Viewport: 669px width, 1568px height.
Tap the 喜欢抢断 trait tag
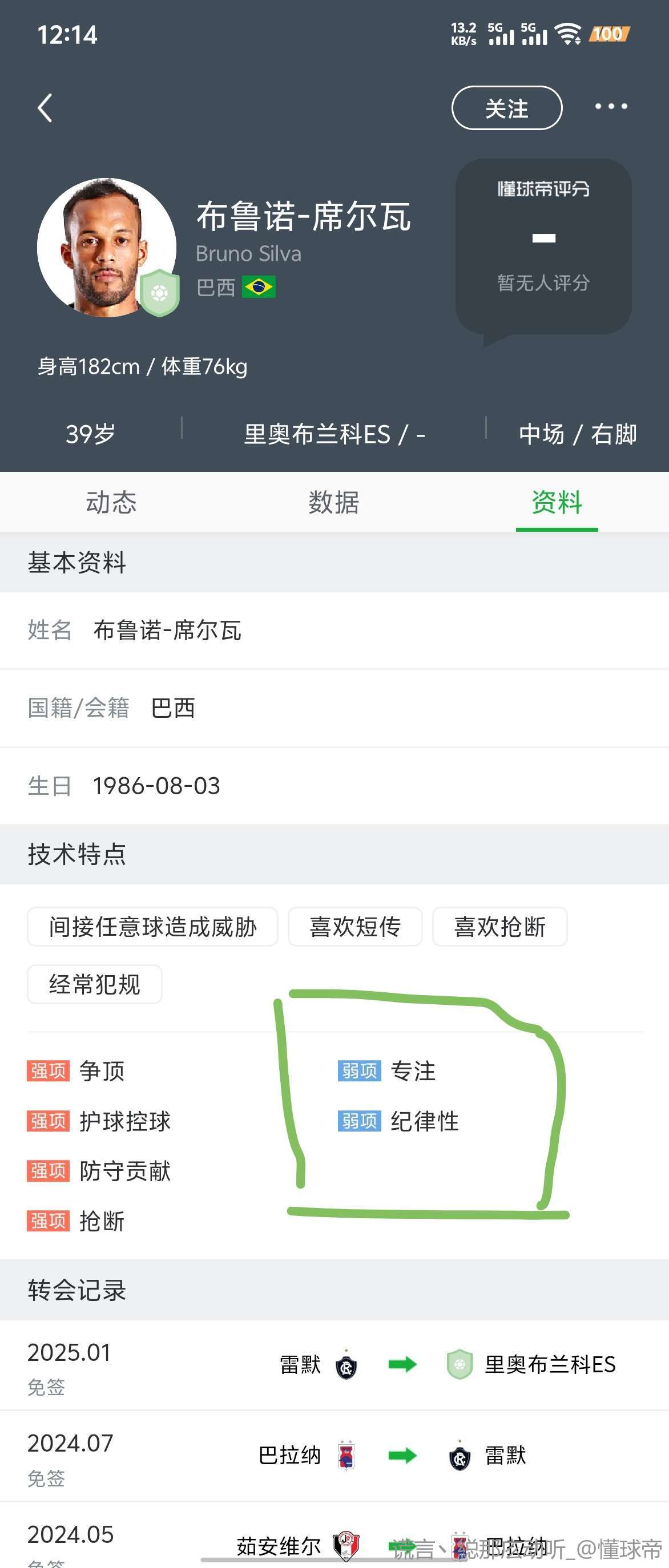pos(500,927)
